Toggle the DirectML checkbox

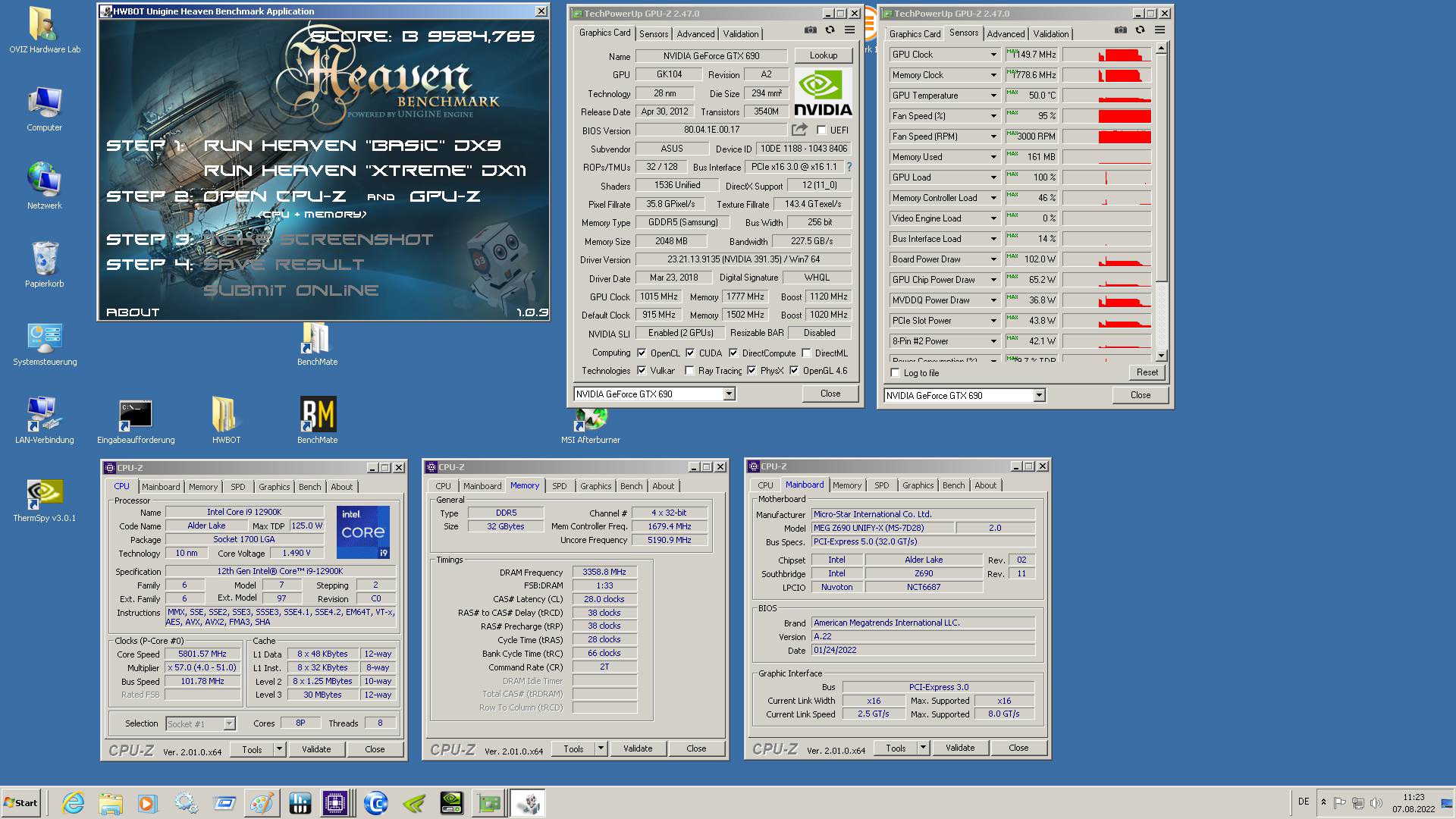pos(807,353)
